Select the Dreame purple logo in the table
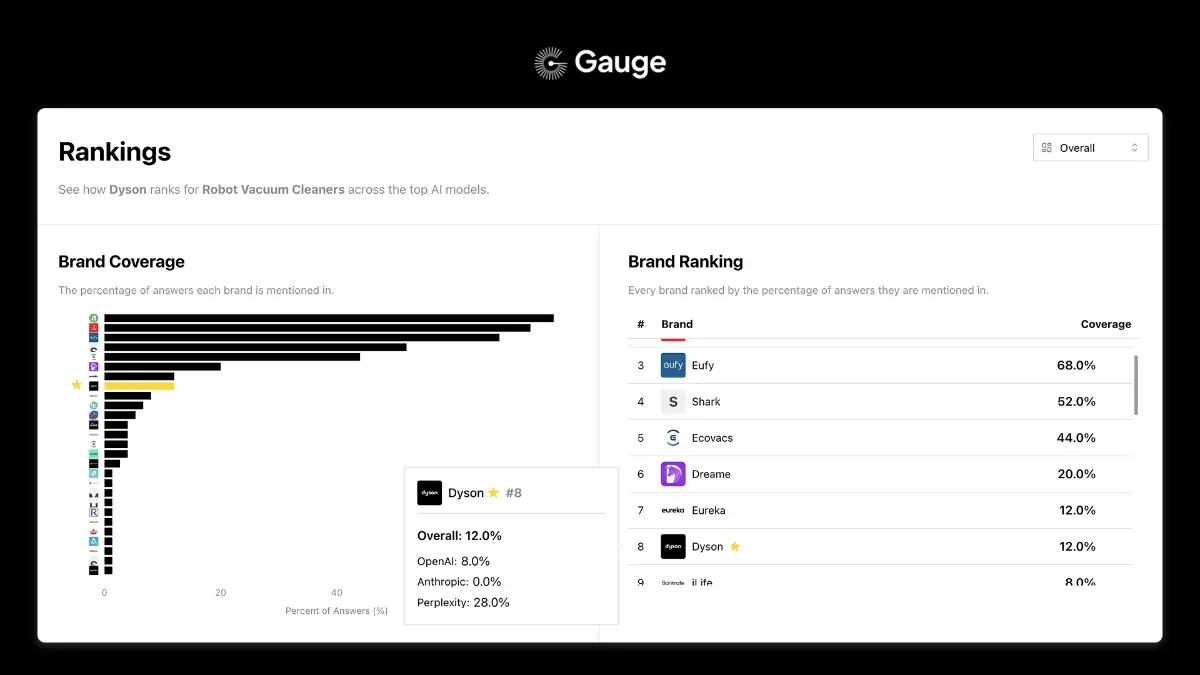The height and width of the screenshot is (675, 1200). (672, 473)
